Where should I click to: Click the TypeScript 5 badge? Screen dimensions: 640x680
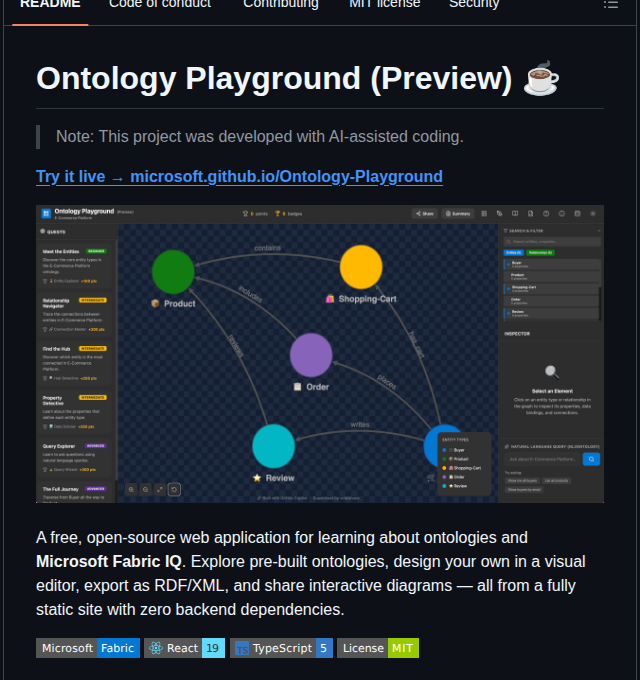(x=281, y=648)
